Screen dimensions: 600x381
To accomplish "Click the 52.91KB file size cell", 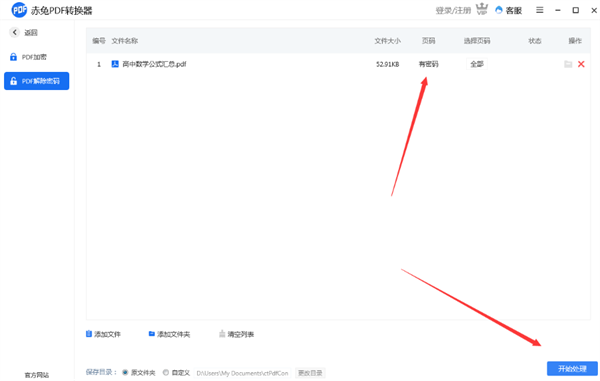I will 387,64.
